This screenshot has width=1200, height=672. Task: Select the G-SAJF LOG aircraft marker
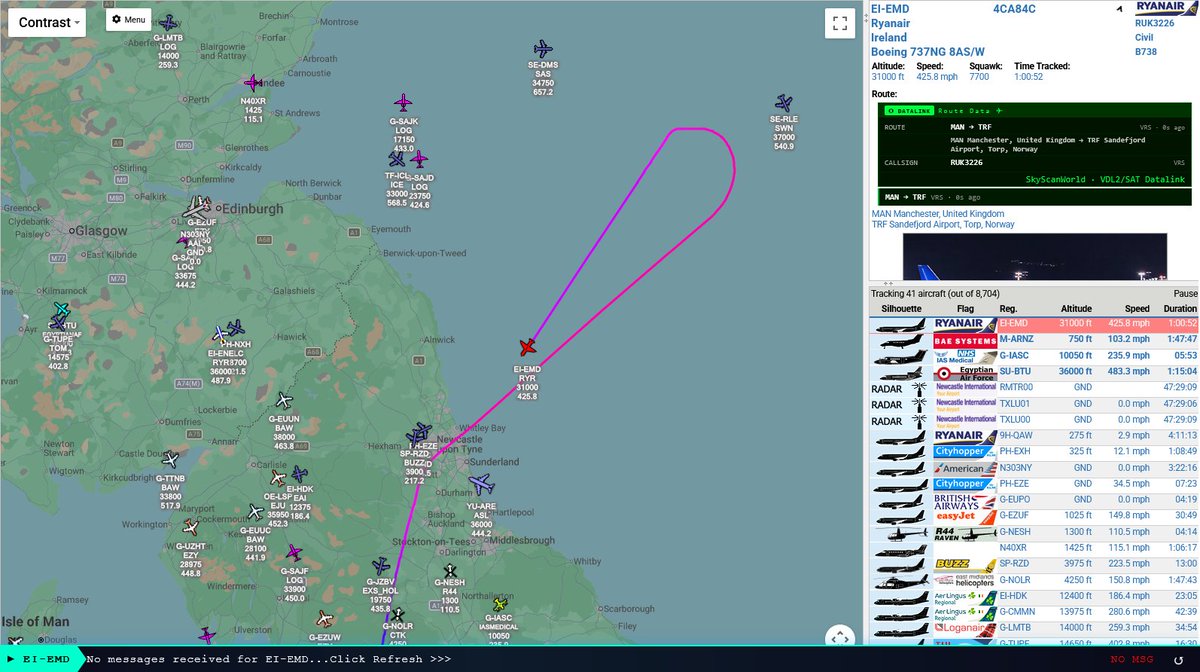(294, 552)
